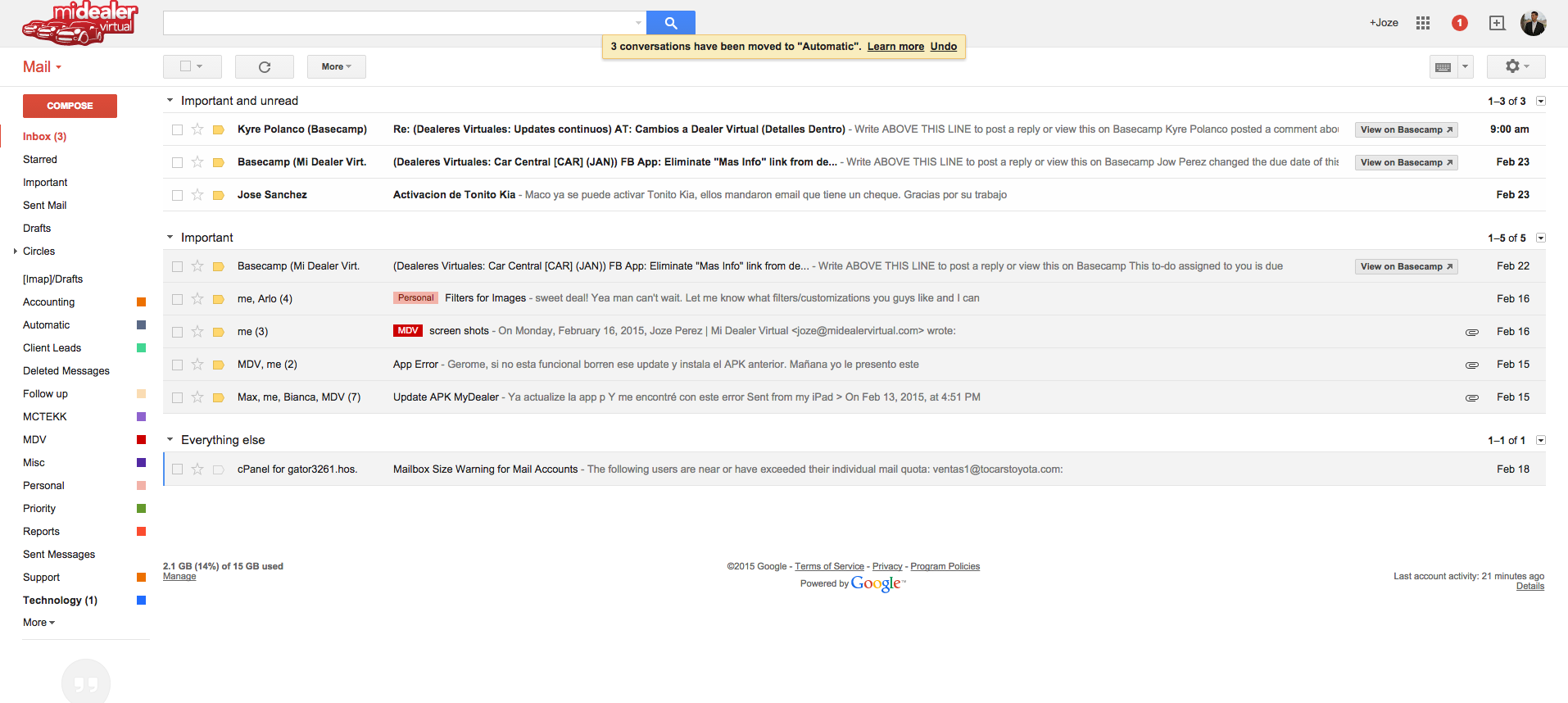The height and width of the screenshot is (703, 1568).
Task: Collapse the Everything else section
Action: click(x=170, y=439)
